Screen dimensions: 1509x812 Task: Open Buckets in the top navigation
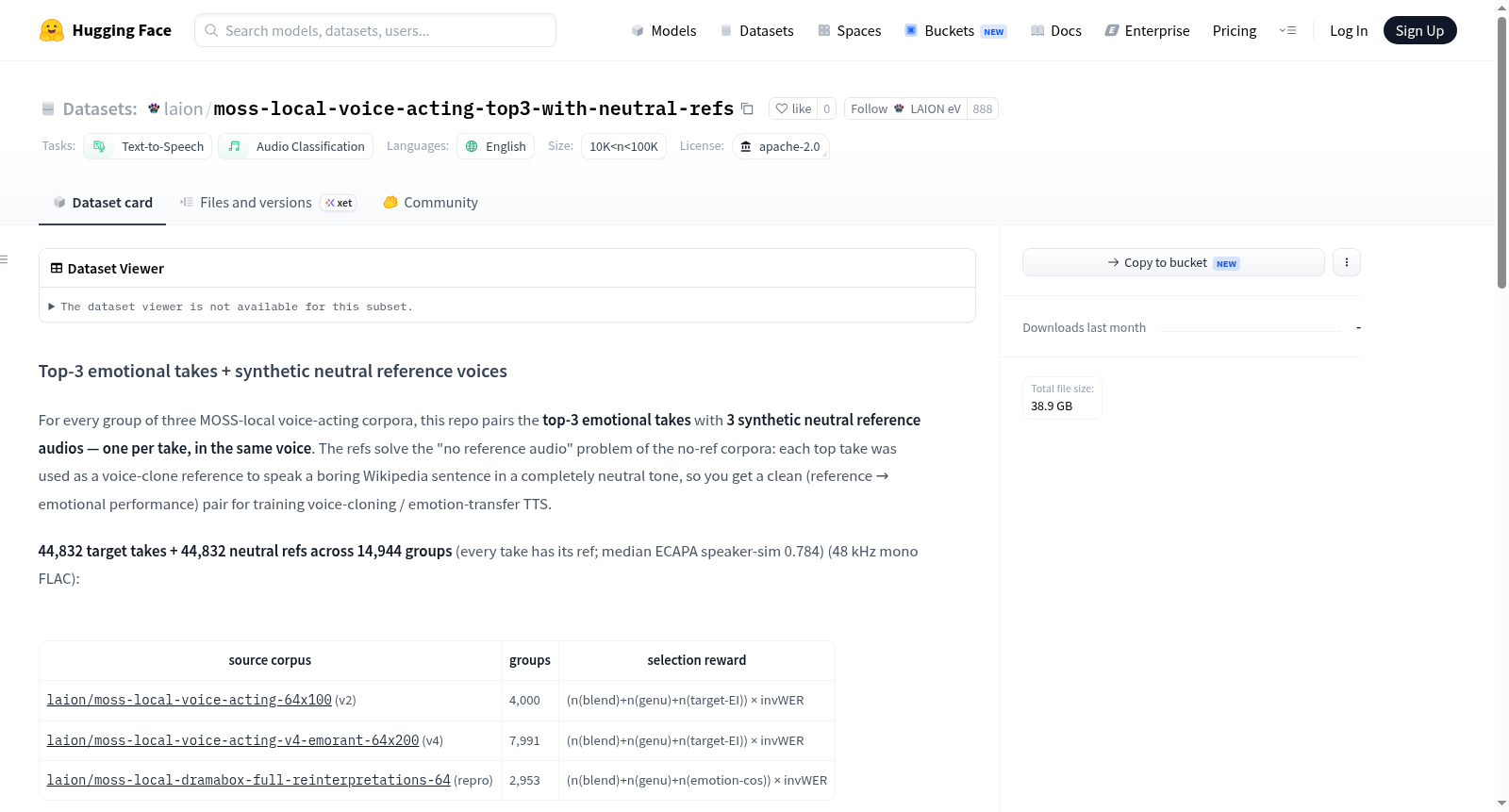pos(955,30)
